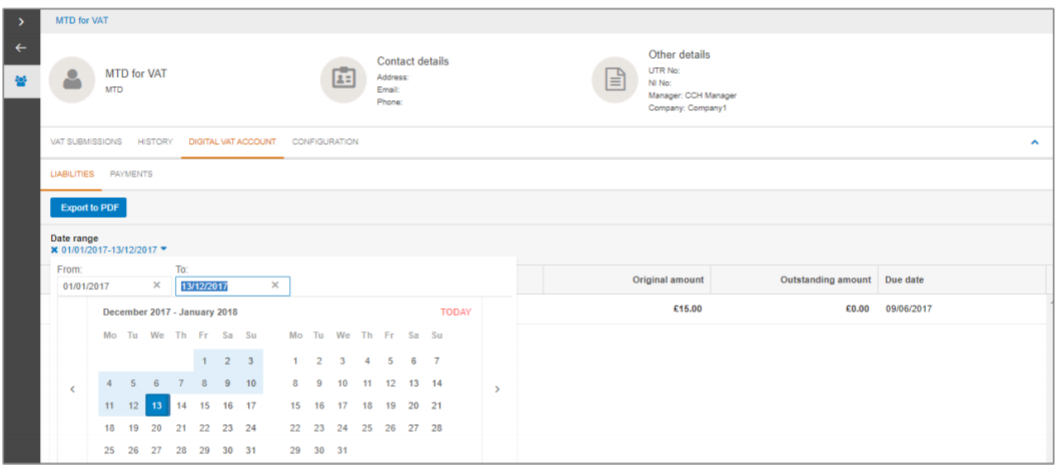Switch to the Payments sub-tab
This screenshot has width=1062, height=465.
131,174
